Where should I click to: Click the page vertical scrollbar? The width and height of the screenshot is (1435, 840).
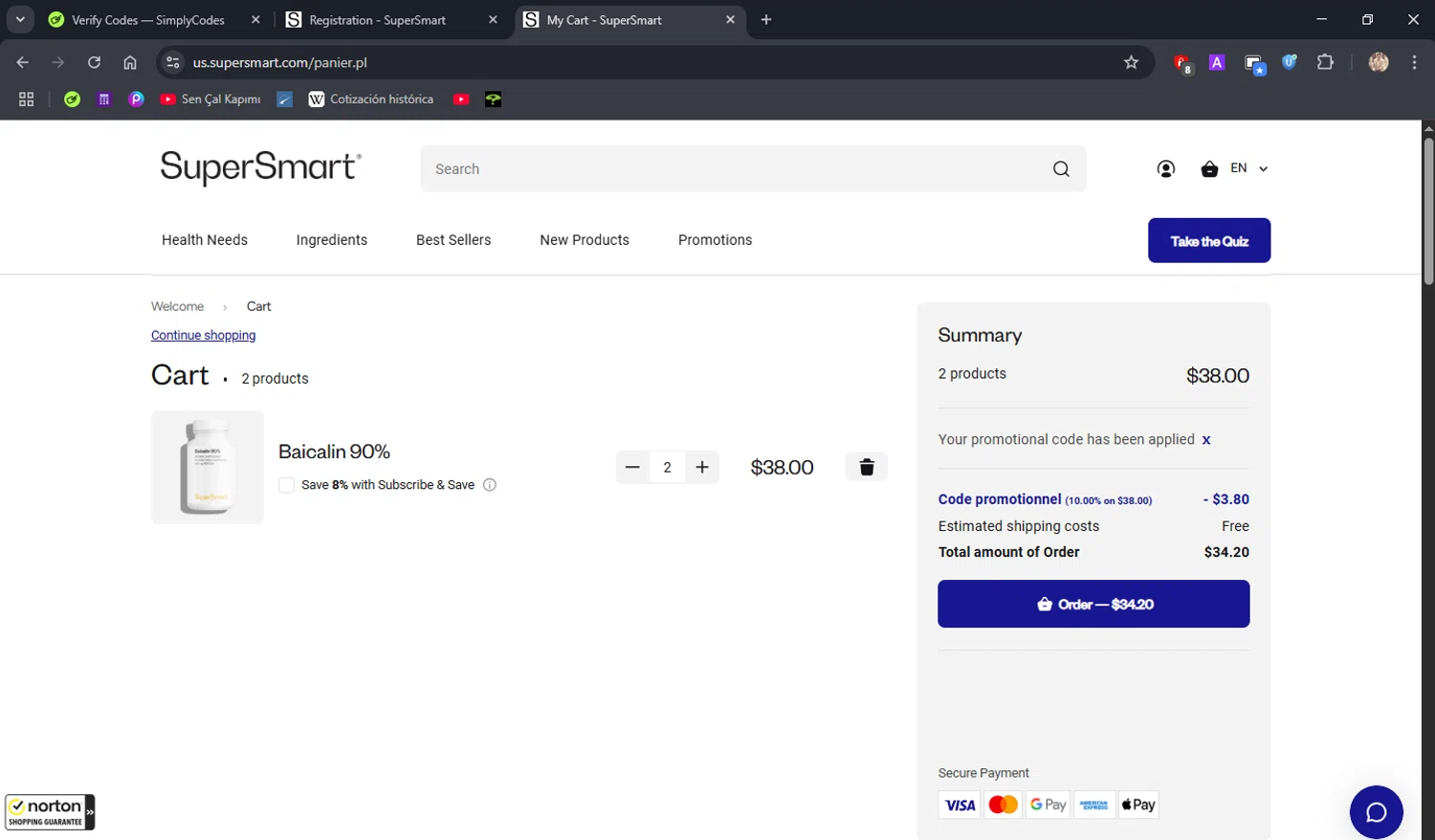tap(1428, 210)
